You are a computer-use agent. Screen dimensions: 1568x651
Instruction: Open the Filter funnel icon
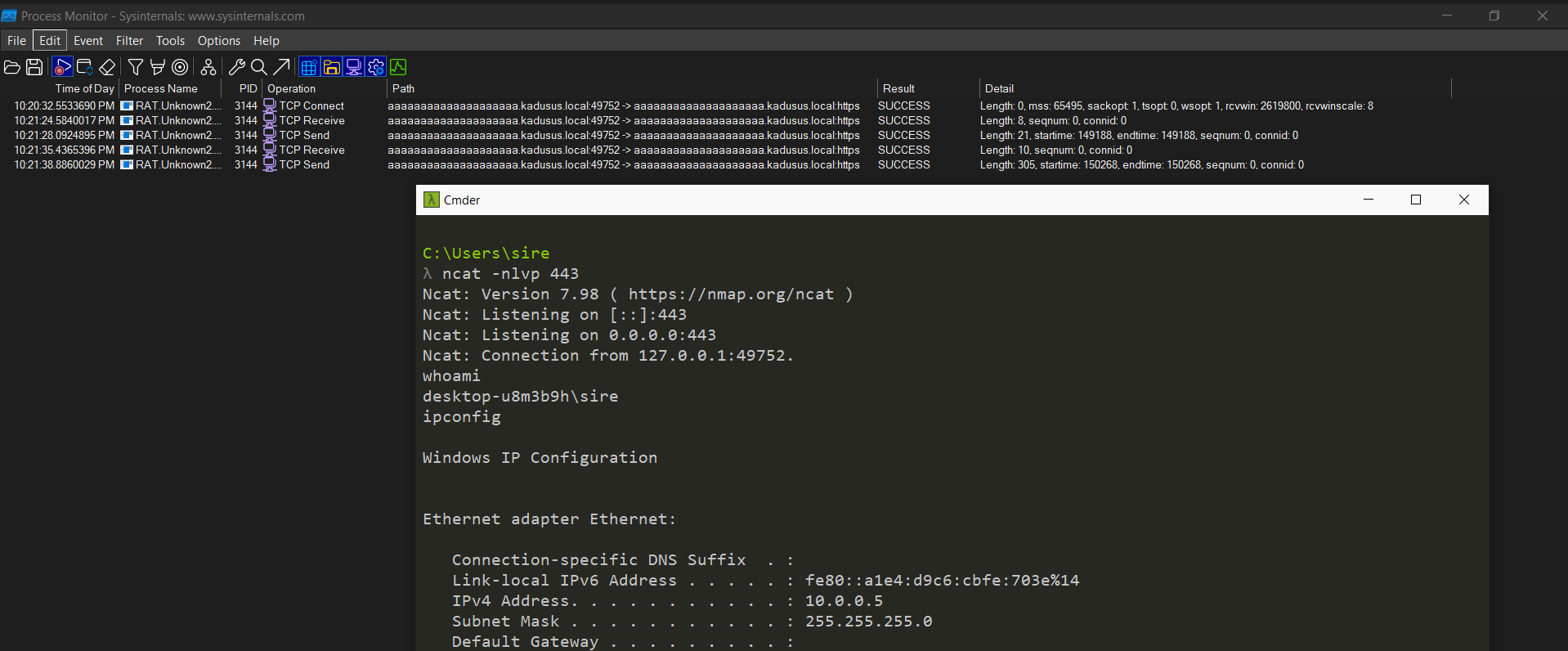pos(136,67)
